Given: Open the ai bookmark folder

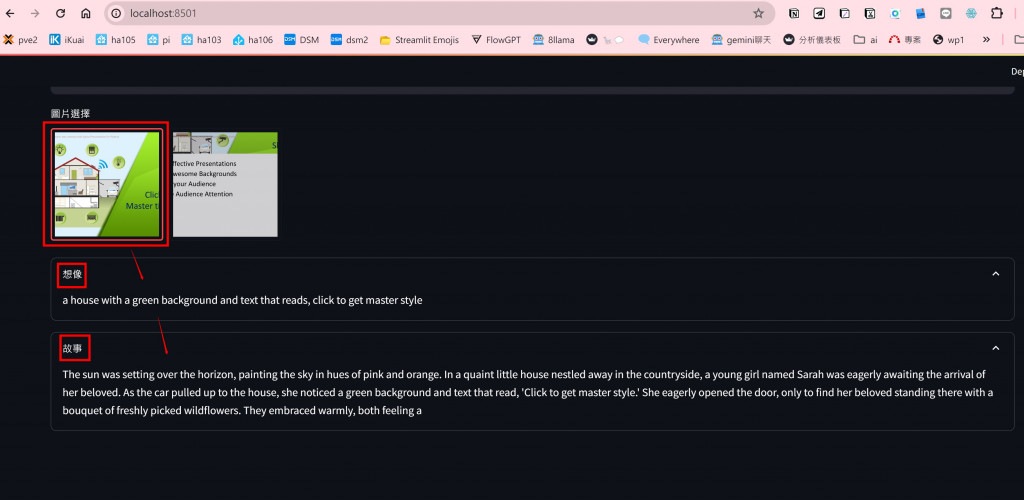Looking at the screenshot, I should click(x=866, y=40).
